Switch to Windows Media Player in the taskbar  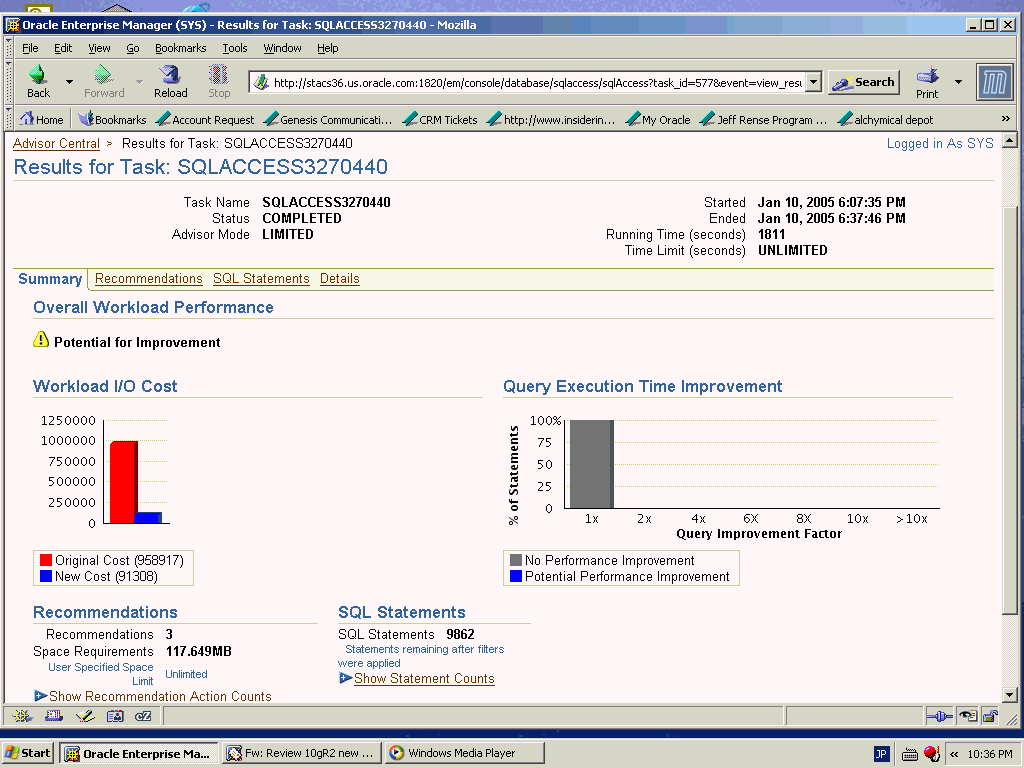point(462,753)
